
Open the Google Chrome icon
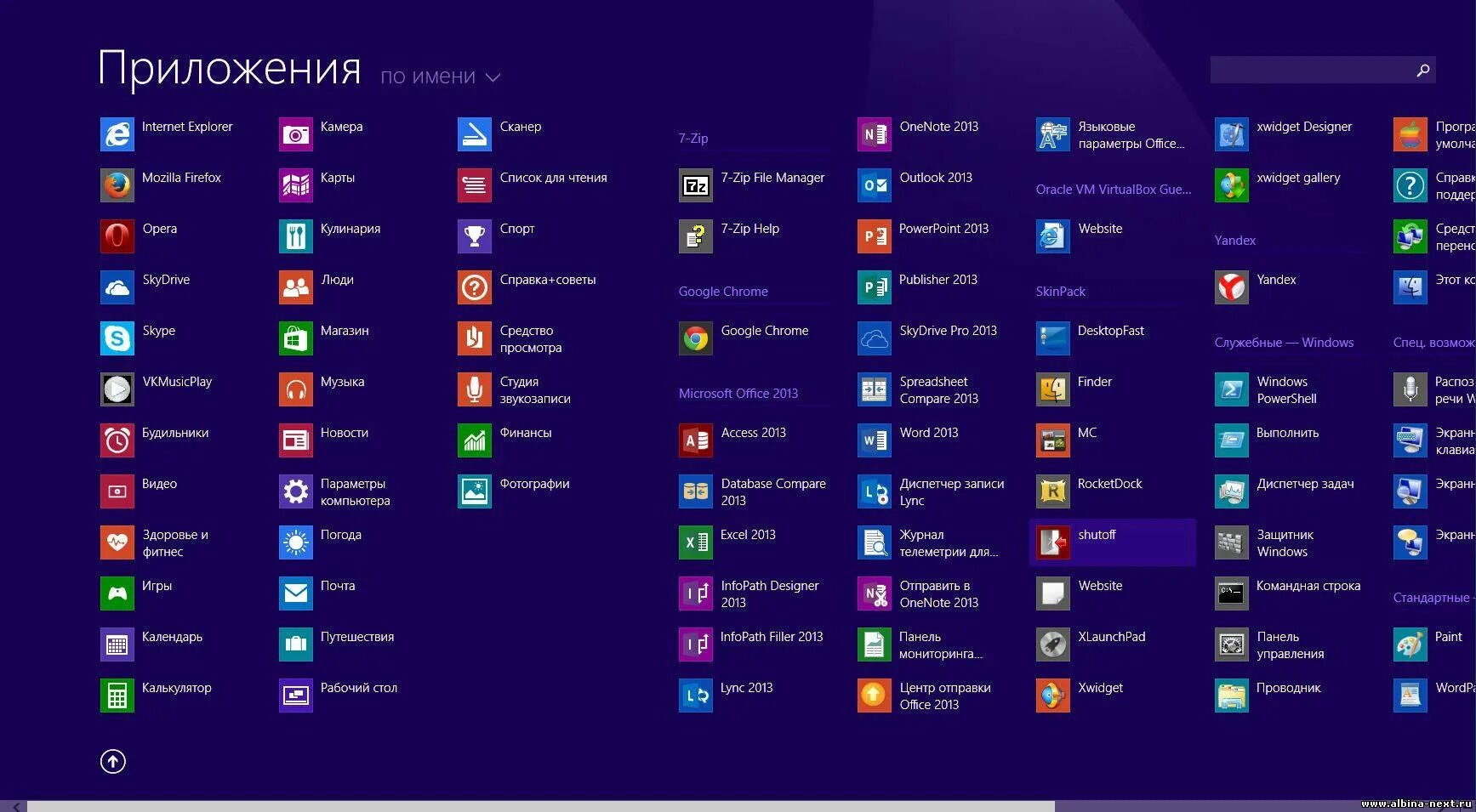(695, 338)
